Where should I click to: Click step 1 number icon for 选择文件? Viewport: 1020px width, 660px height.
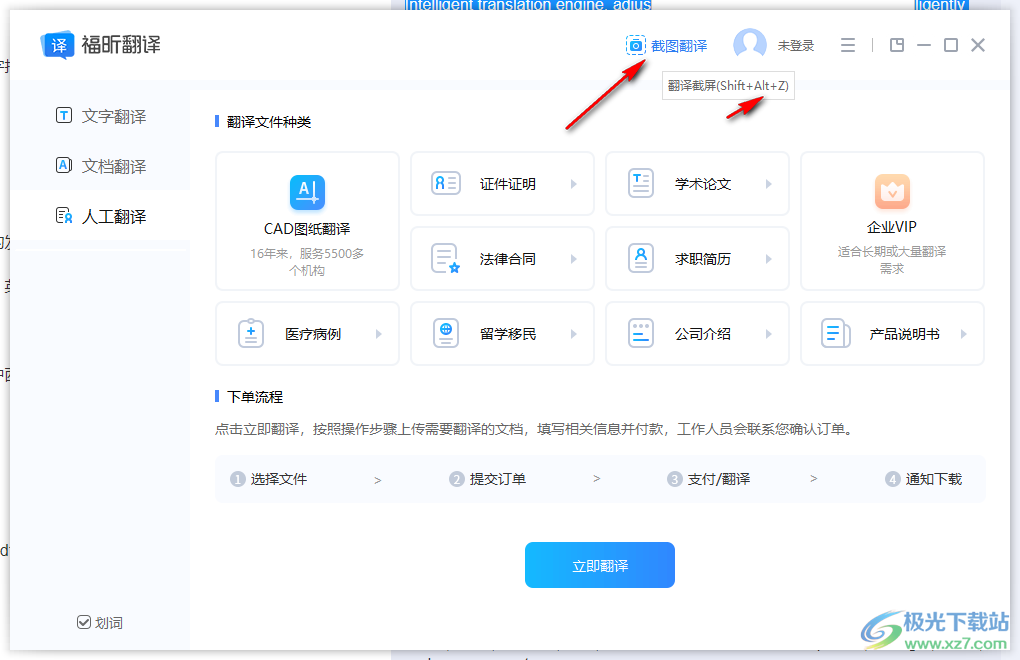(x=237, y=479)
